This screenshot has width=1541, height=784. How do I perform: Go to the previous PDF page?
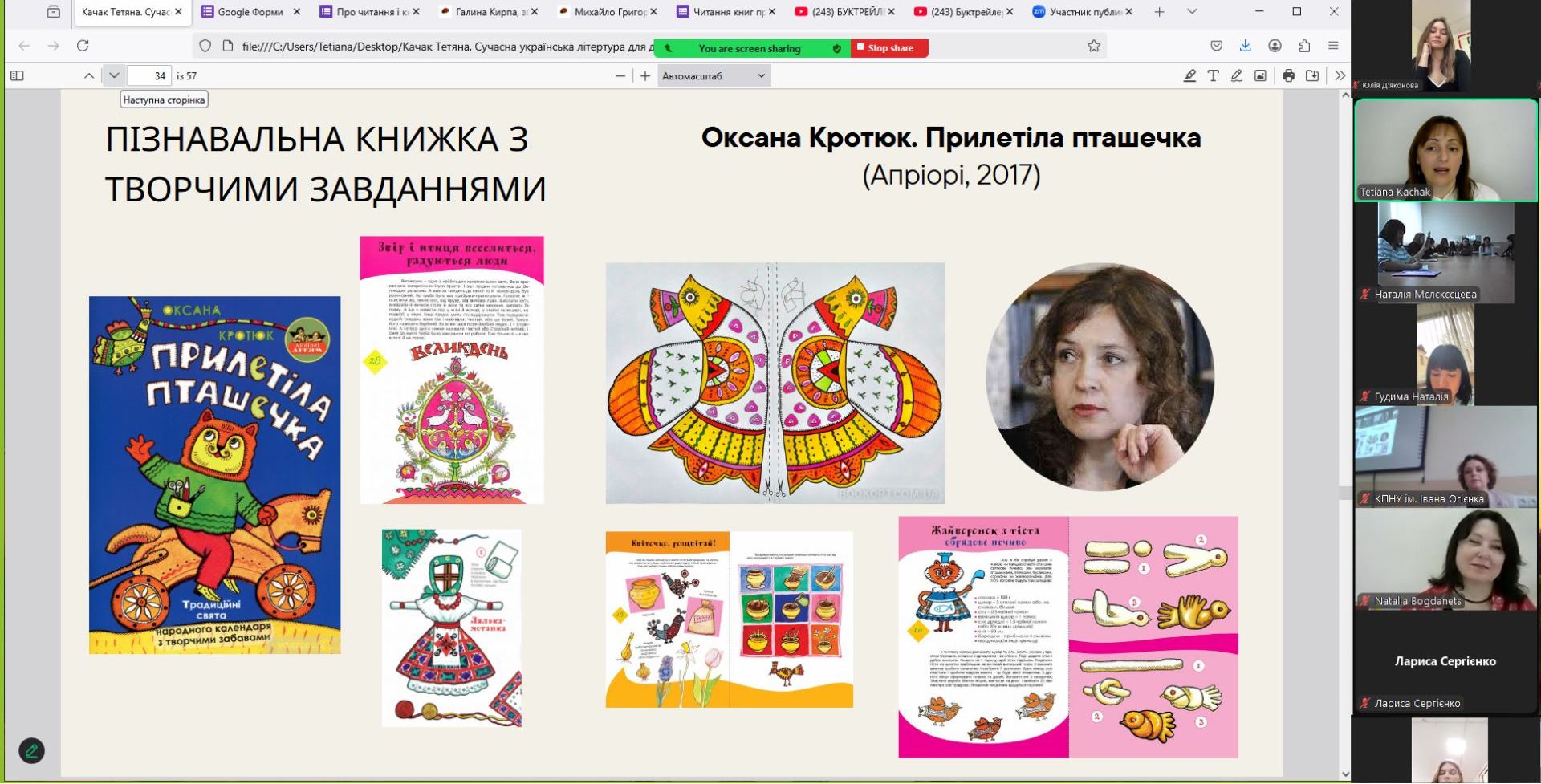[89, 76]
